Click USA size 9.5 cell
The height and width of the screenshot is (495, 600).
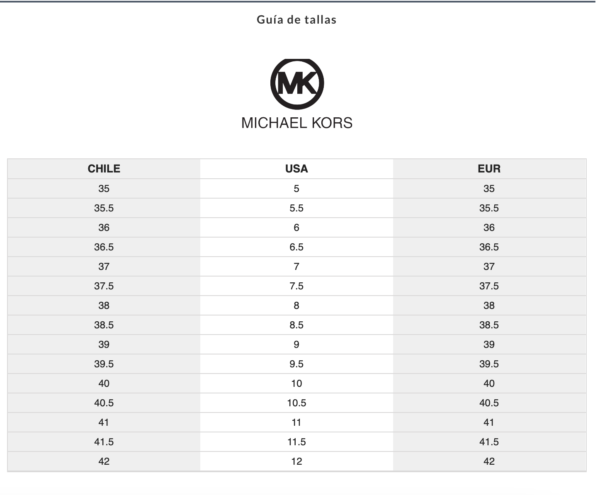[x=297, y=364]
